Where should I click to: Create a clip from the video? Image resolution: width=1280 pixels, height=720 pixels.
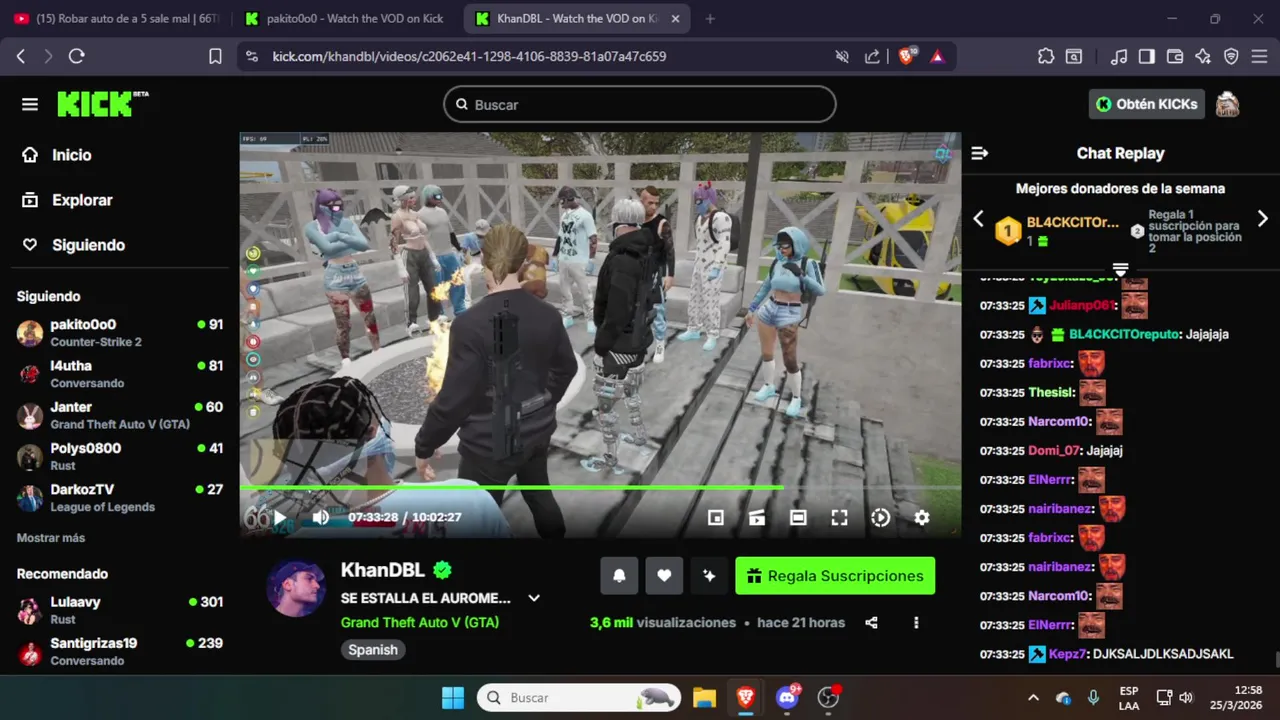click(x=757, y=517)
